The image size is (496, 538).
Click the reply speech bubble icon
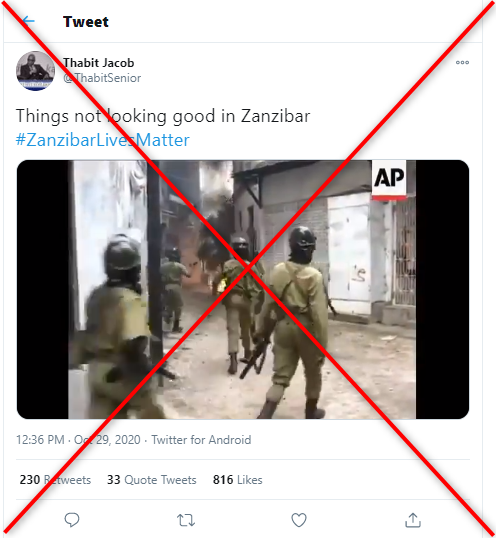72,520
